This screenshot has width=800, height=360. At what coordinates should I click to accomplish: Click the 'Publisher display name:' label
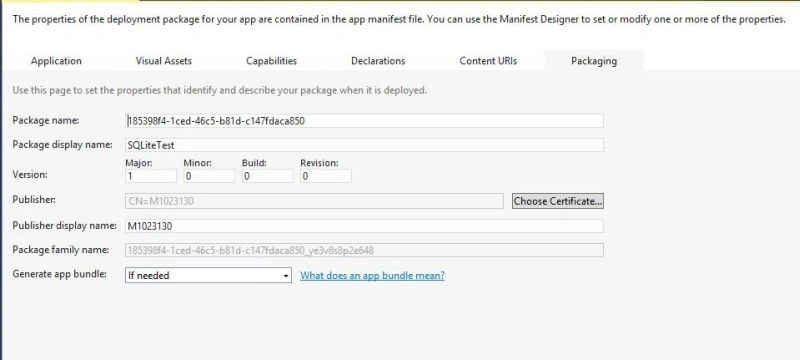(x=64, y=225)
